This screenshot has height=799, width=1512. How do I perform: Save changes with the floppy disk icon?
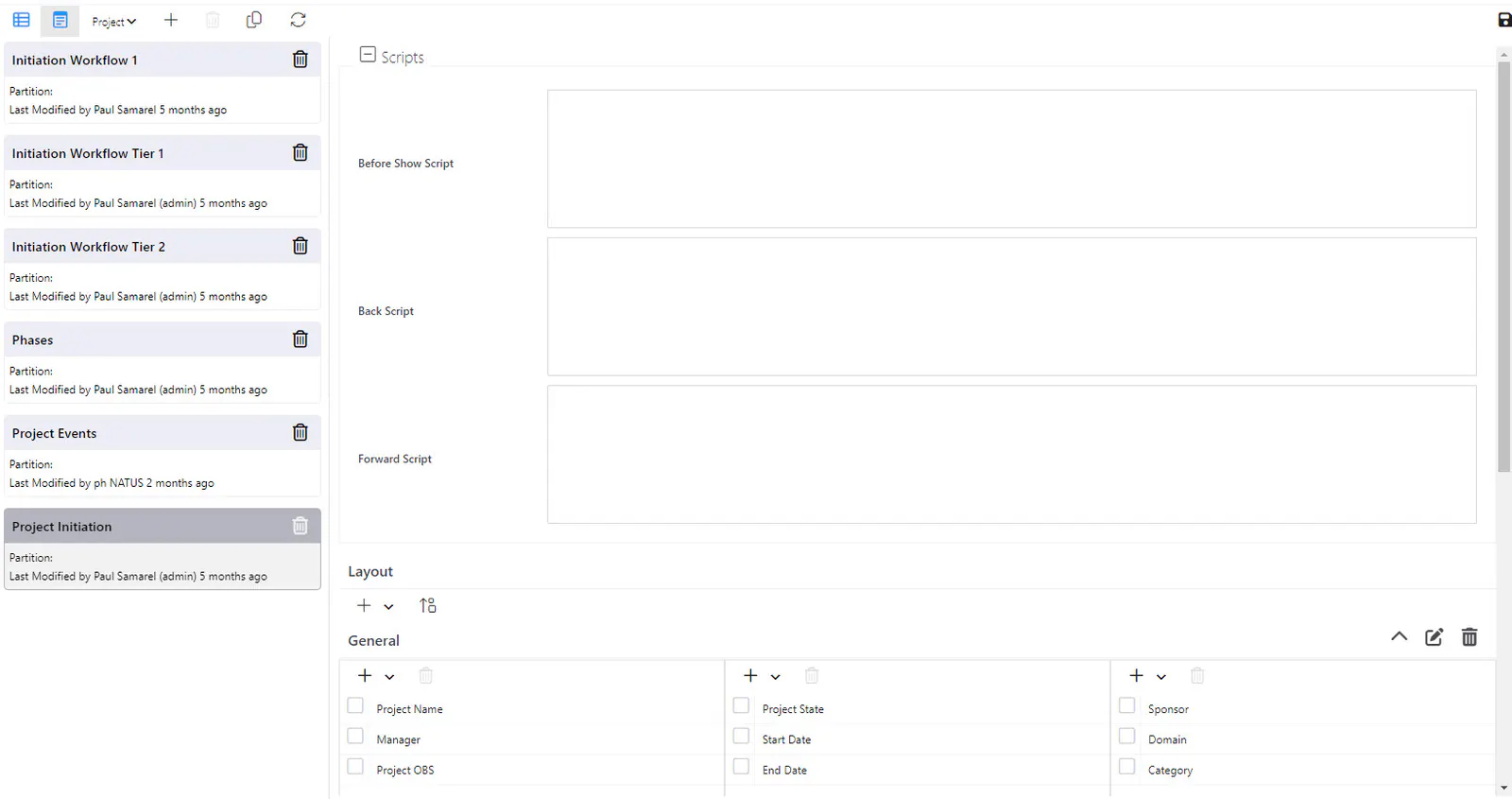tap(1504, 20)
